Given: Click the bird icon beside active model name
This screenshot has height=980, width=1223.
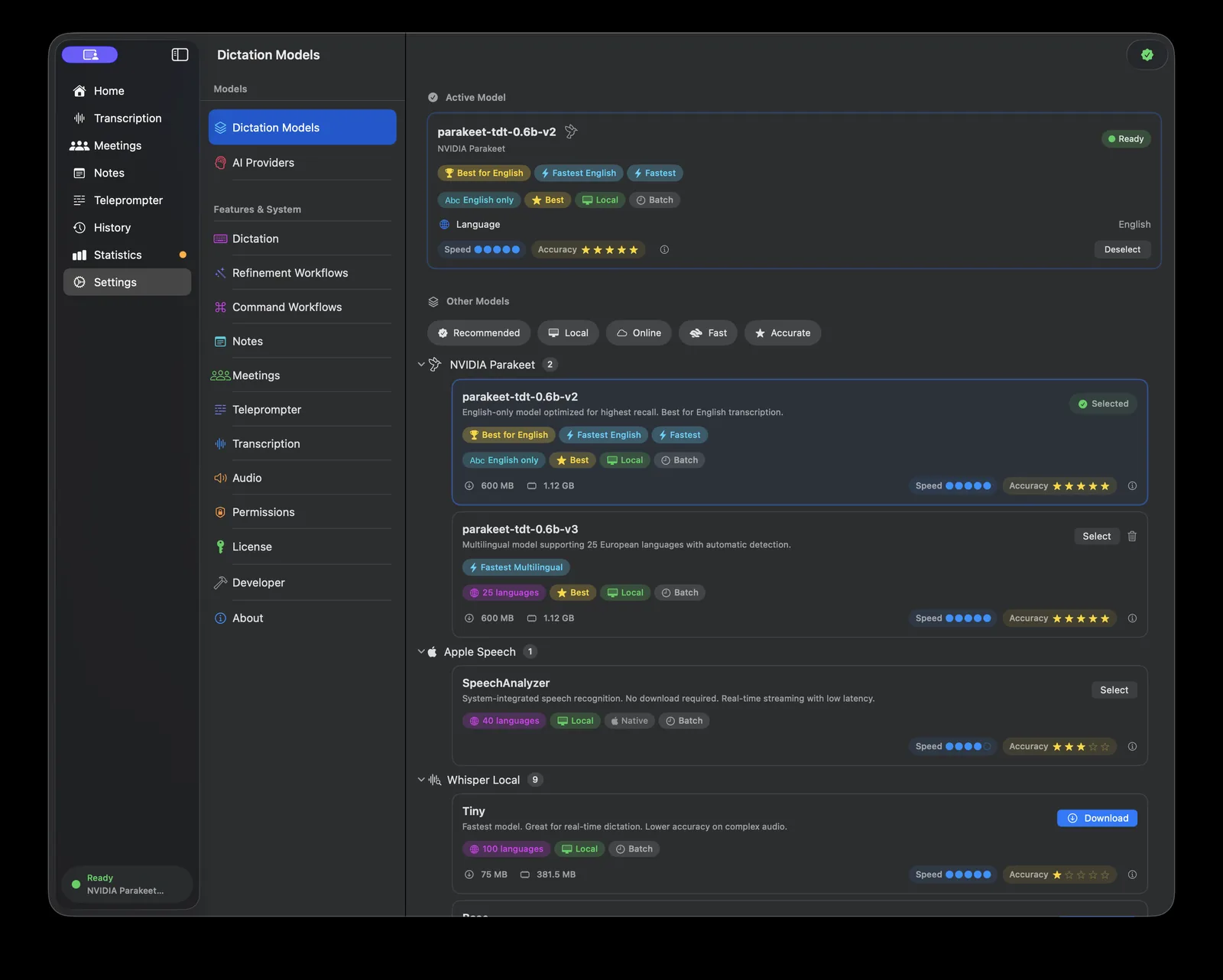Looking at the screenshot, I should click(571, 131).
